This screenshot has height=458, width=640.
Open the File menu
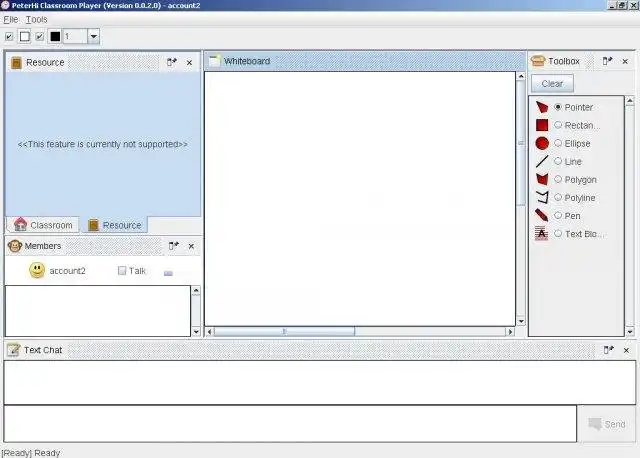[11, 19]
